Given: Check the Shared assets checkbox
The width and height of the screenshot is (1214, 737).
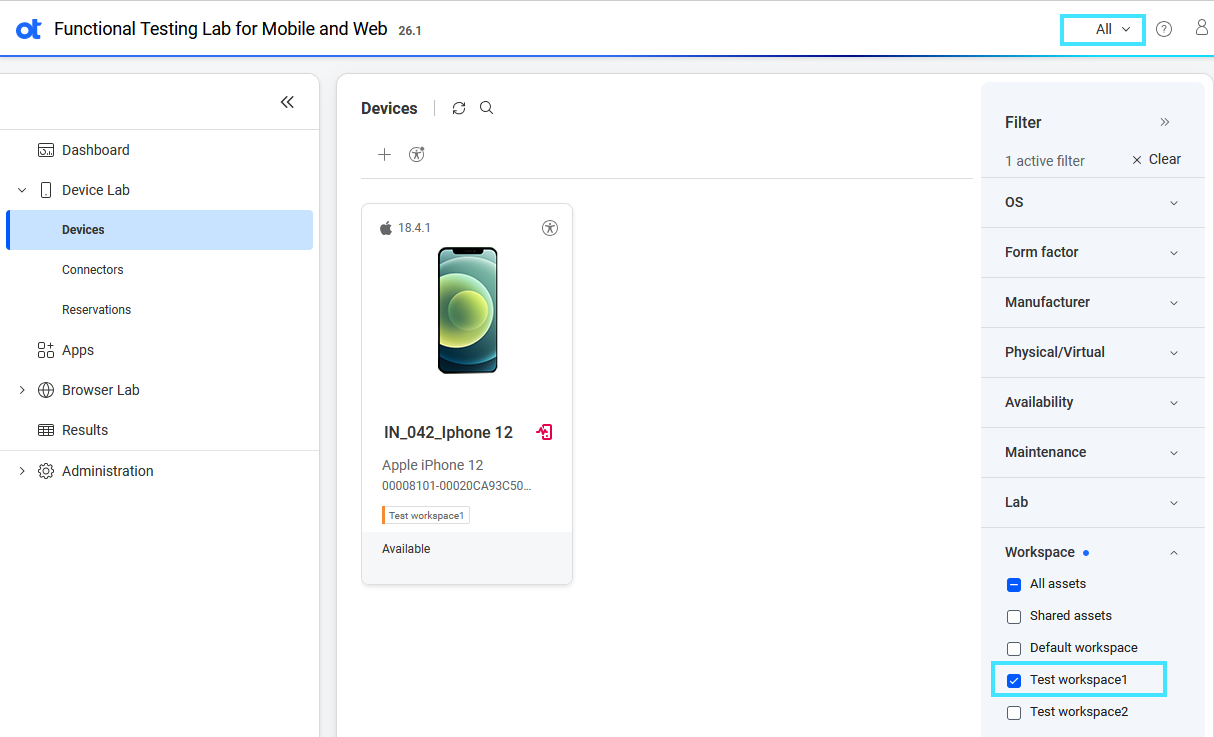Looking at the screenshot, I should pos(1014,616).
